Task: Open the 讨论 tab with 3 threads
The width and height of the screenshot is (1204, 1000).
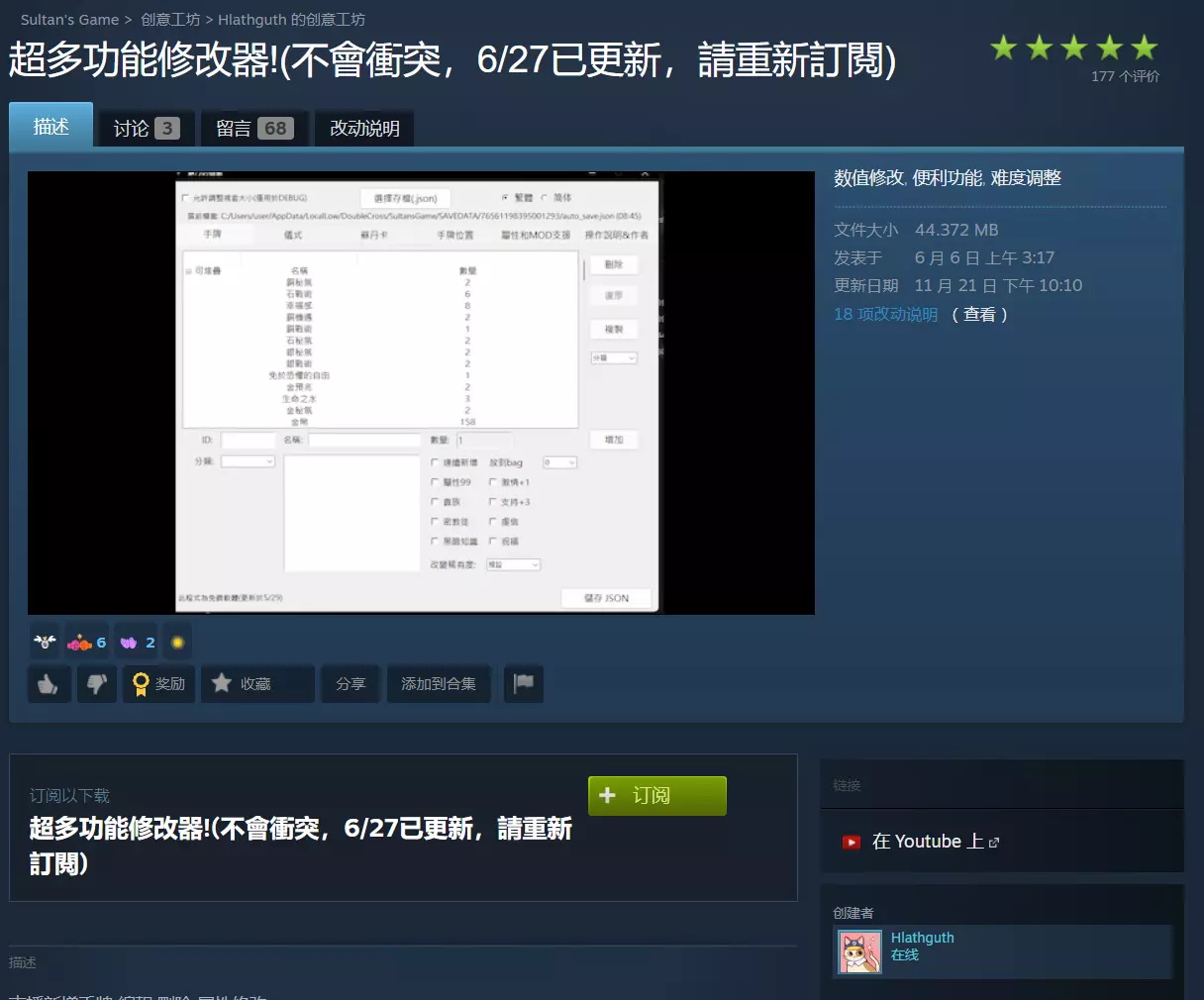Action: click(147, 129)
